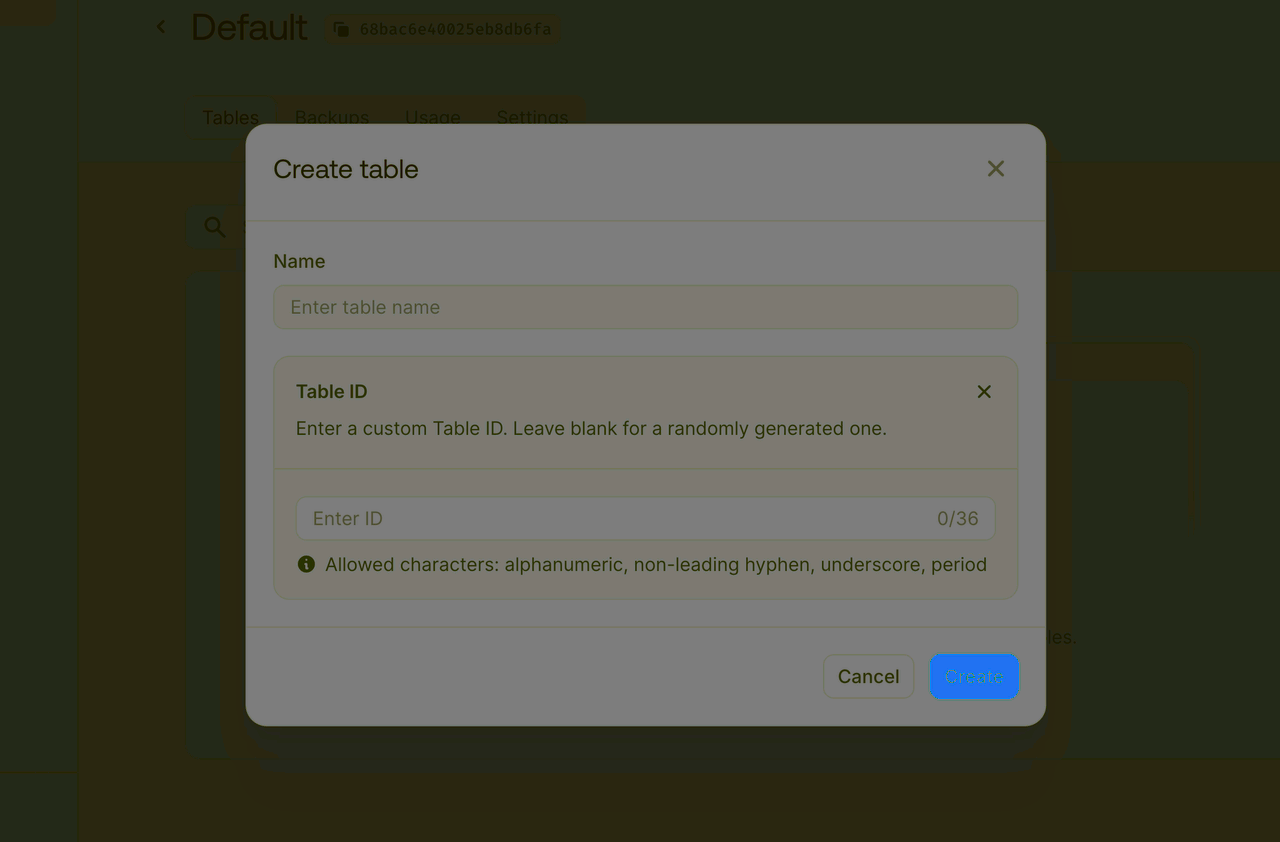Select the Tables tab
Viewport: 1280px width, 842px height.
[229, 117]
